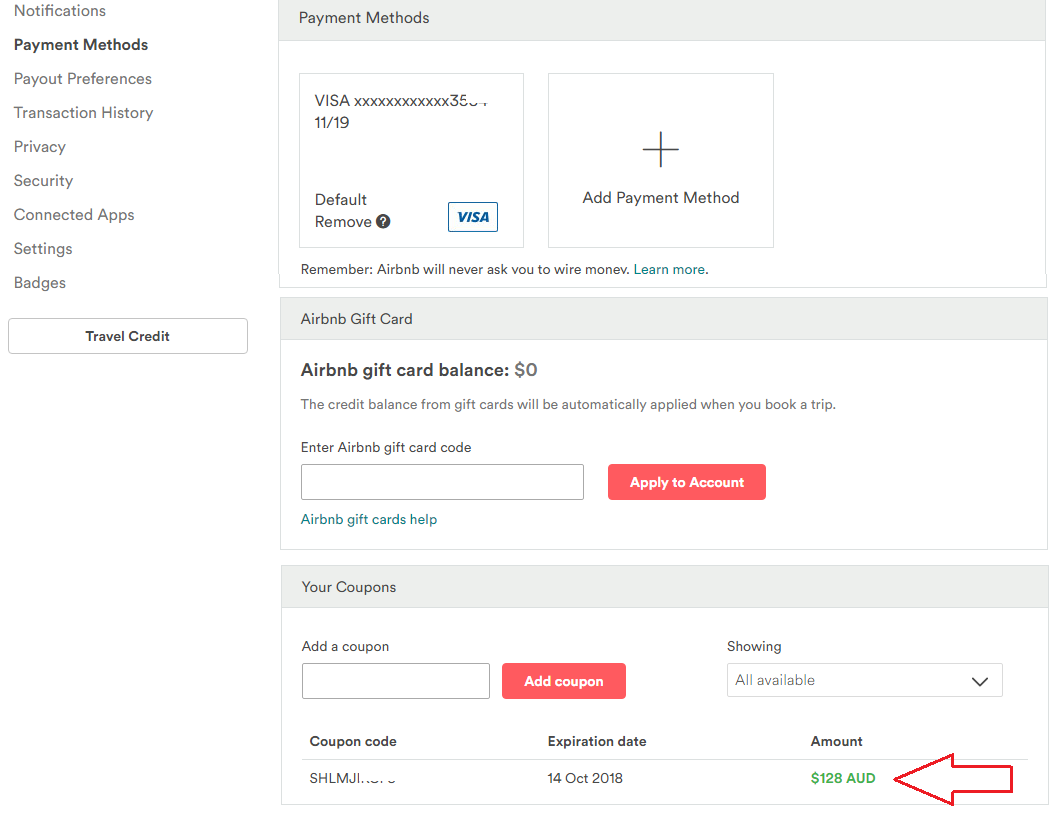
Task: Expand the Showing dropdown chevron
Action: click(x=980, y=681)
